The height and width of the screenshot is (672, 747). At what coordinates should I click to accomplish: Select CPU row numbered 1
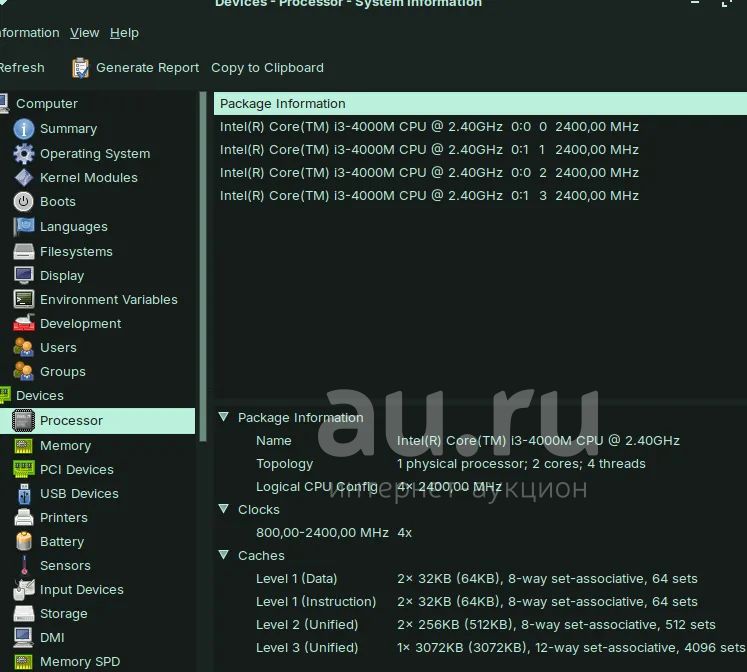(480, 150)
